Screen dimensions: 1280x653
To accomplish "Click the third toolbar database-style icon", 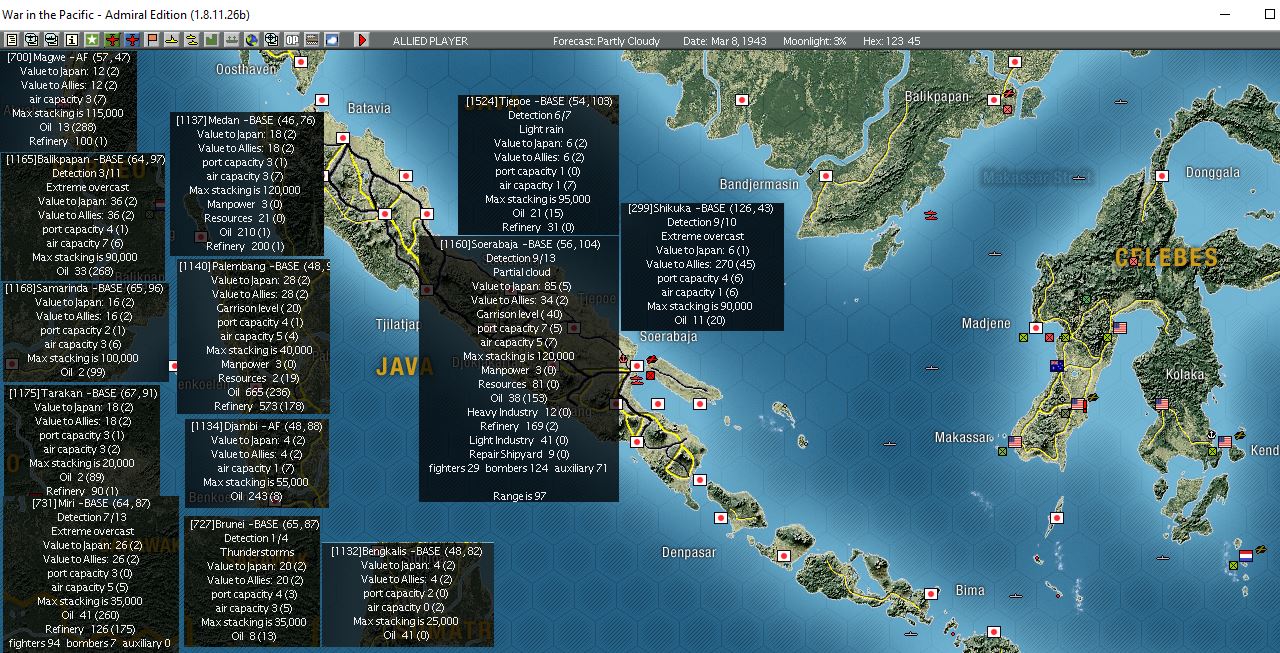I will (x=51, y=40).
